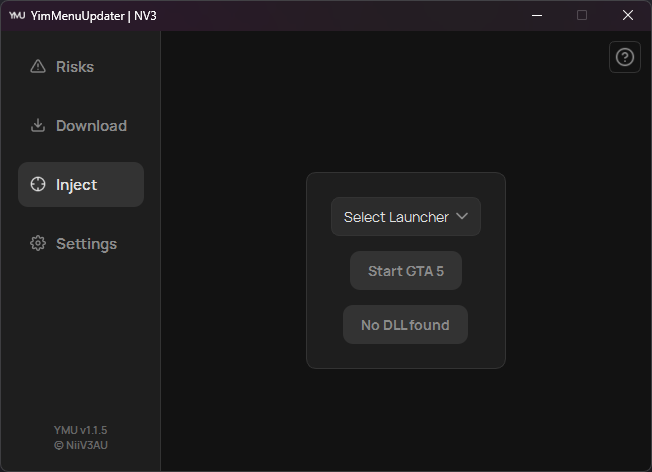Click the download arrow icon in sidebar
652x472 pixels.
pyautogui.click(x=38, y=126)
